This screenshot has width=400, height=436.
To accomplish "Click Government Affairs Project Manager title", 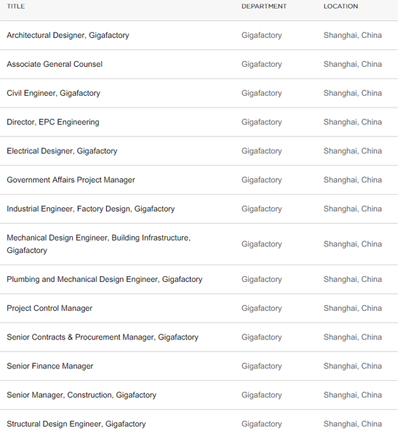I will click(x=71, y=180).
